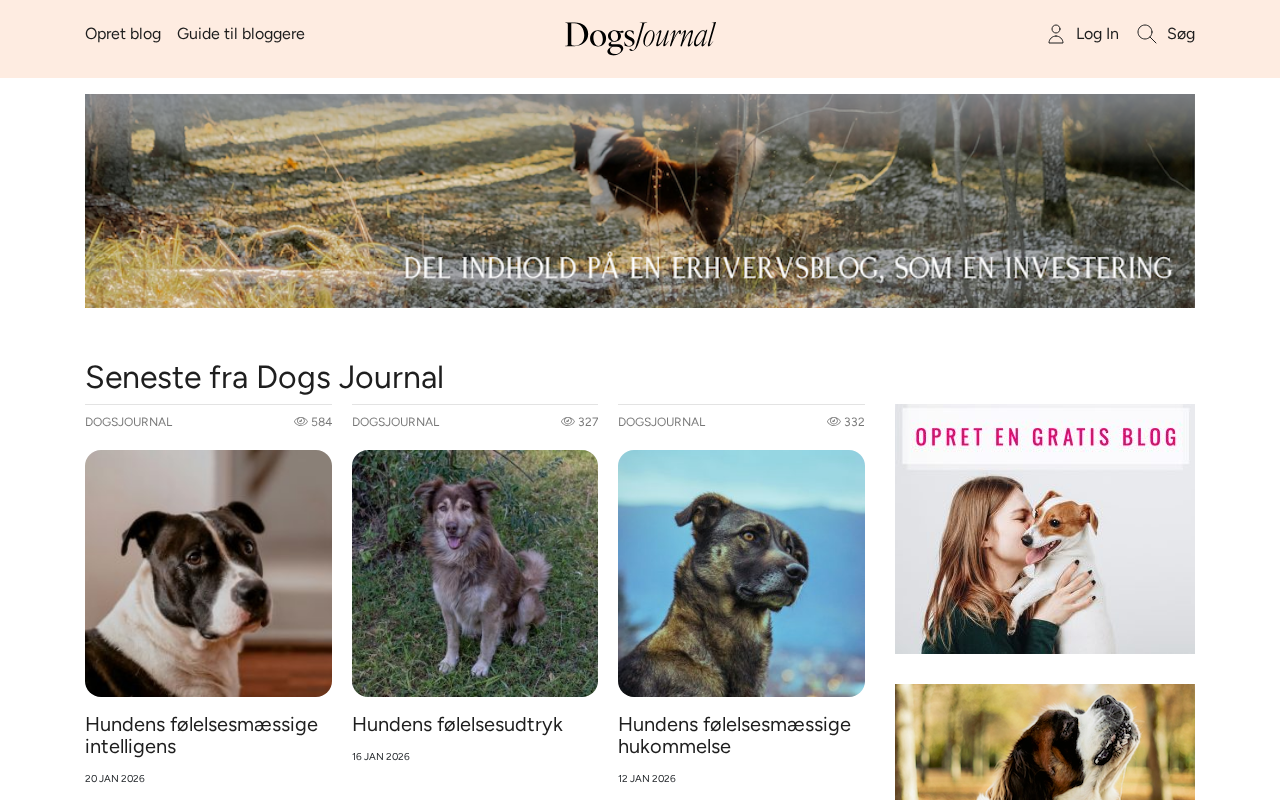This screenshot has width=1280, height=800.
Task: Click the user profile icon beside Log In
Action: (x=1056, y=34)
